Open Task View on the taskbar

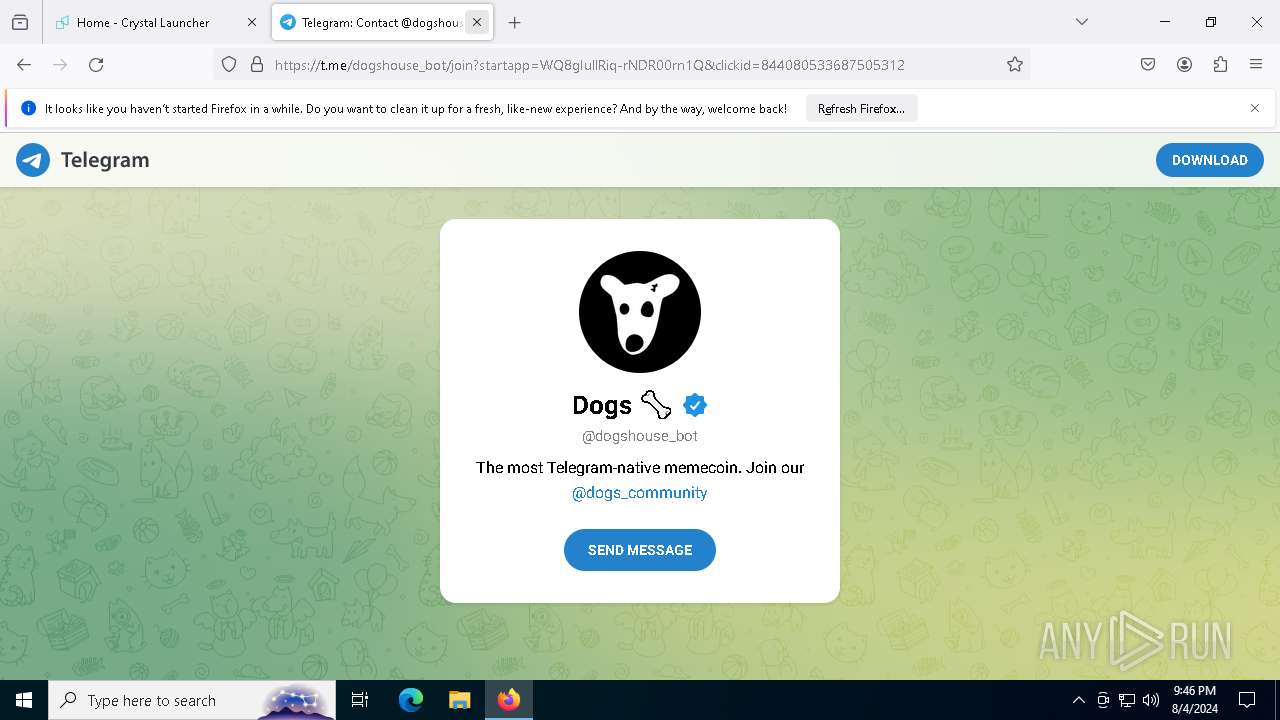[360, 700]
